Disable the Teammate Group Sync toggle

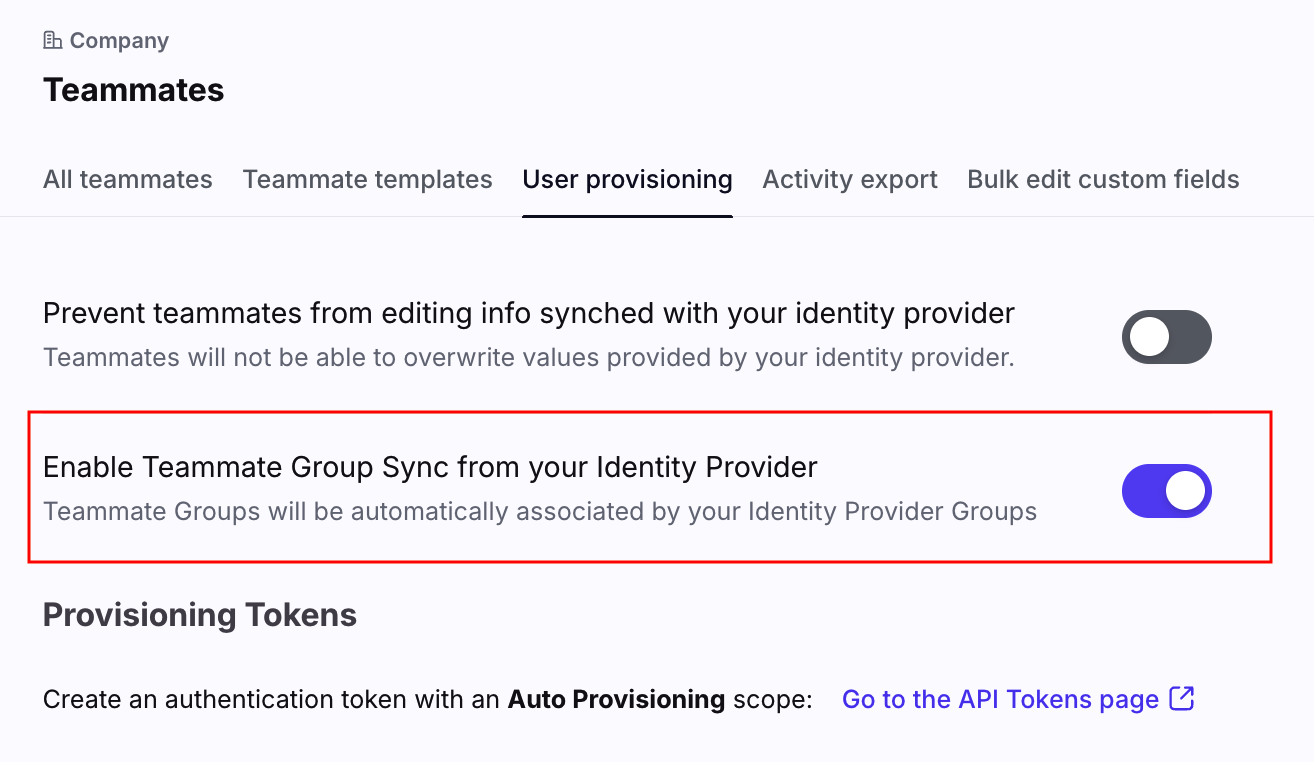1166,491
